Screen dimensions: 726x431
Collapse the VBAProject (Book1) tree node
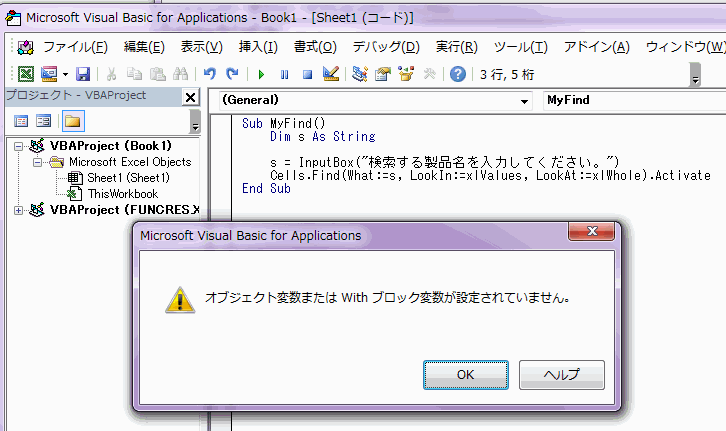[18, 146]
